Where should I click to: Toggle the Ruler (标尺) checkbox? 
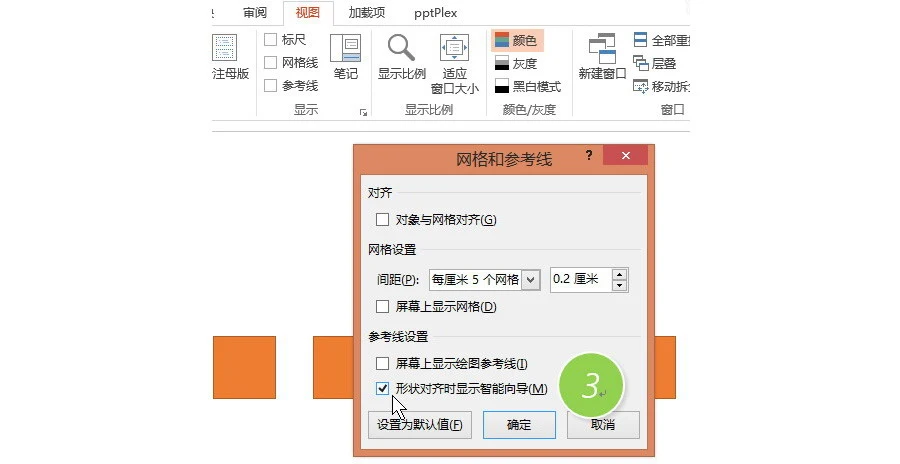pyautogui.click(x=270, y=40)
